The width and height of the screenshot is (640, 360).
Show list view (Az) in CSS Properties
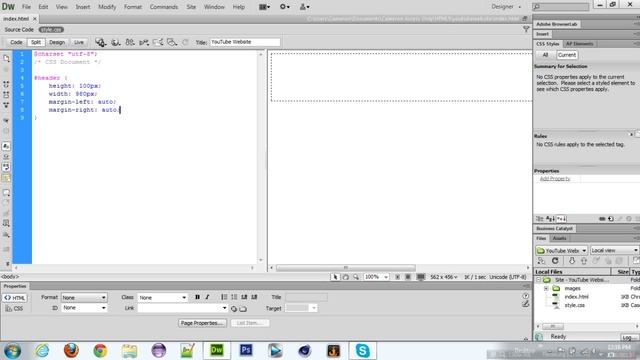(x=550, y=219)
